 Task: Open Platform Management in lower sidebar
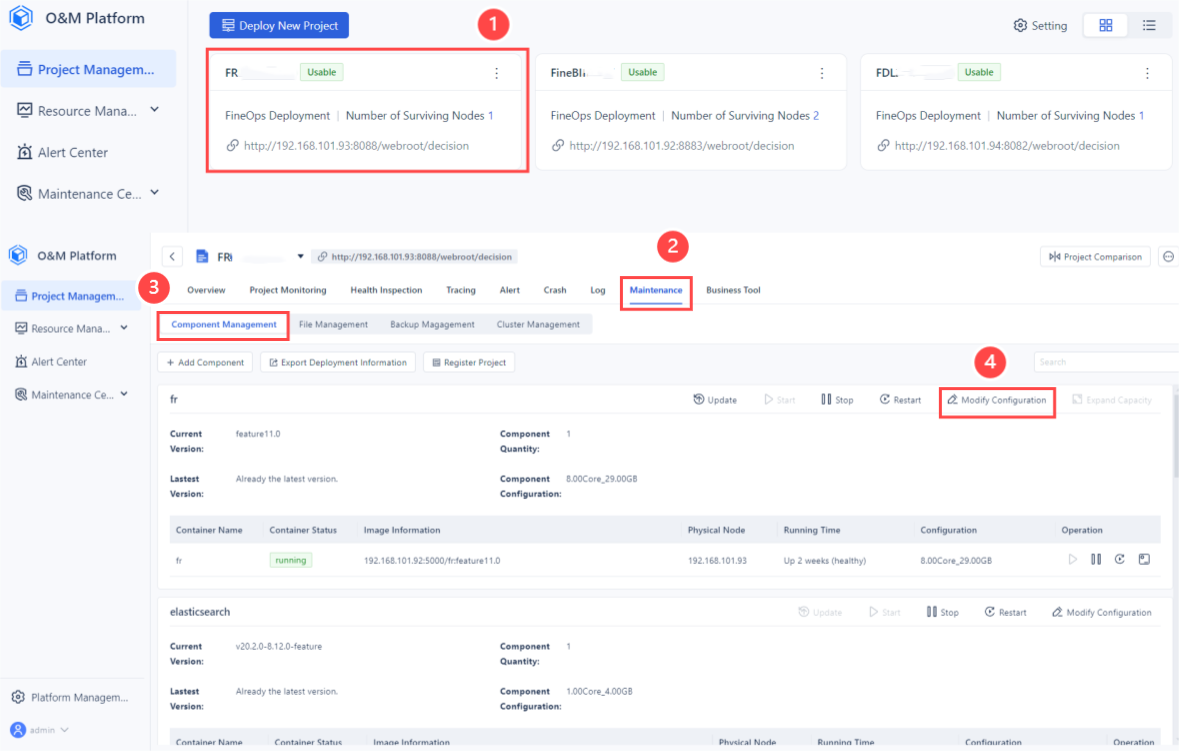[x=71, y=698]
